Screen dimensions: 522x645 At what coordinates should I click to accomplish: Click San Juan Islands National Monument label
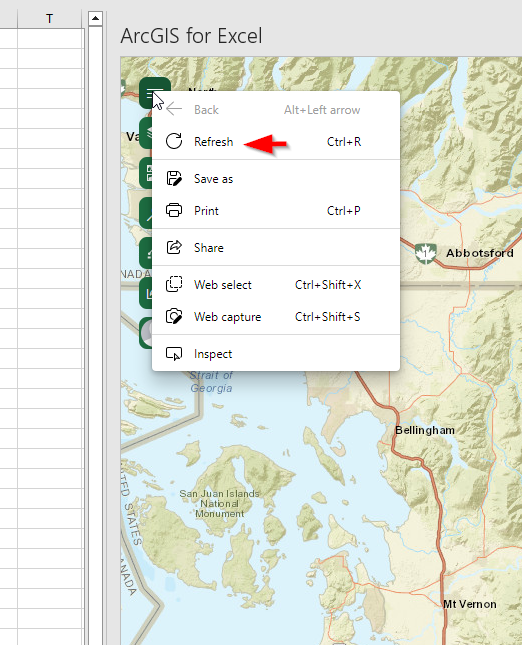(x=219, y=503)
